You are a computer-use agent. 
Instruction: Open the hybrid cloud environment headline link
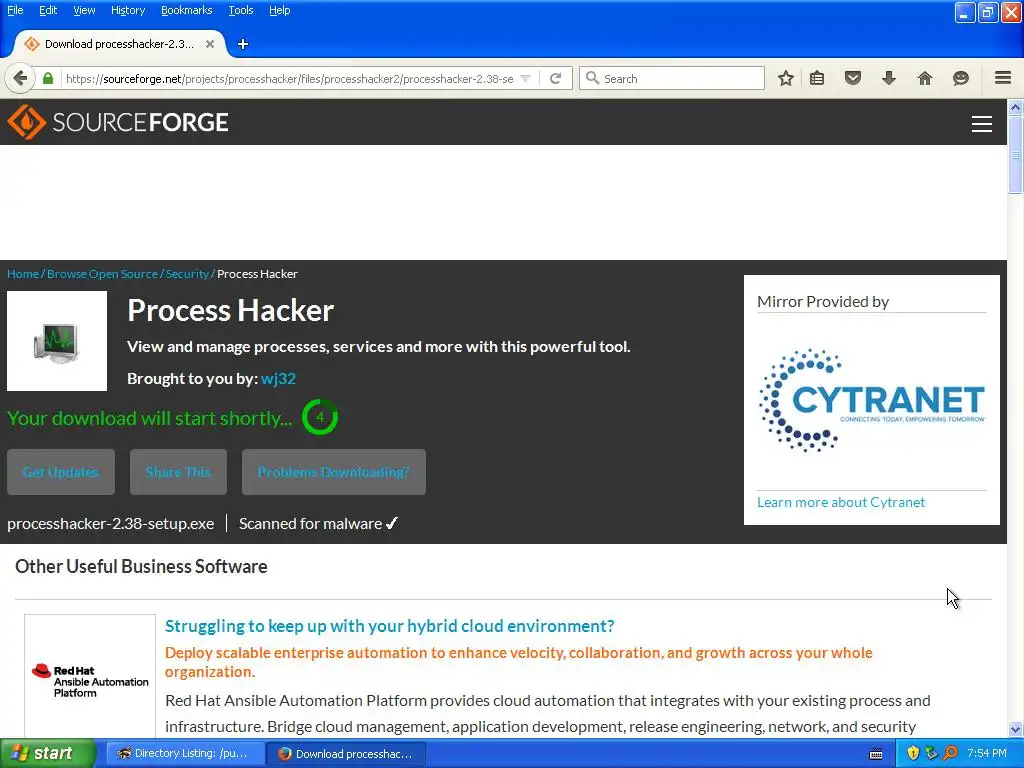(x=389, y=626)
